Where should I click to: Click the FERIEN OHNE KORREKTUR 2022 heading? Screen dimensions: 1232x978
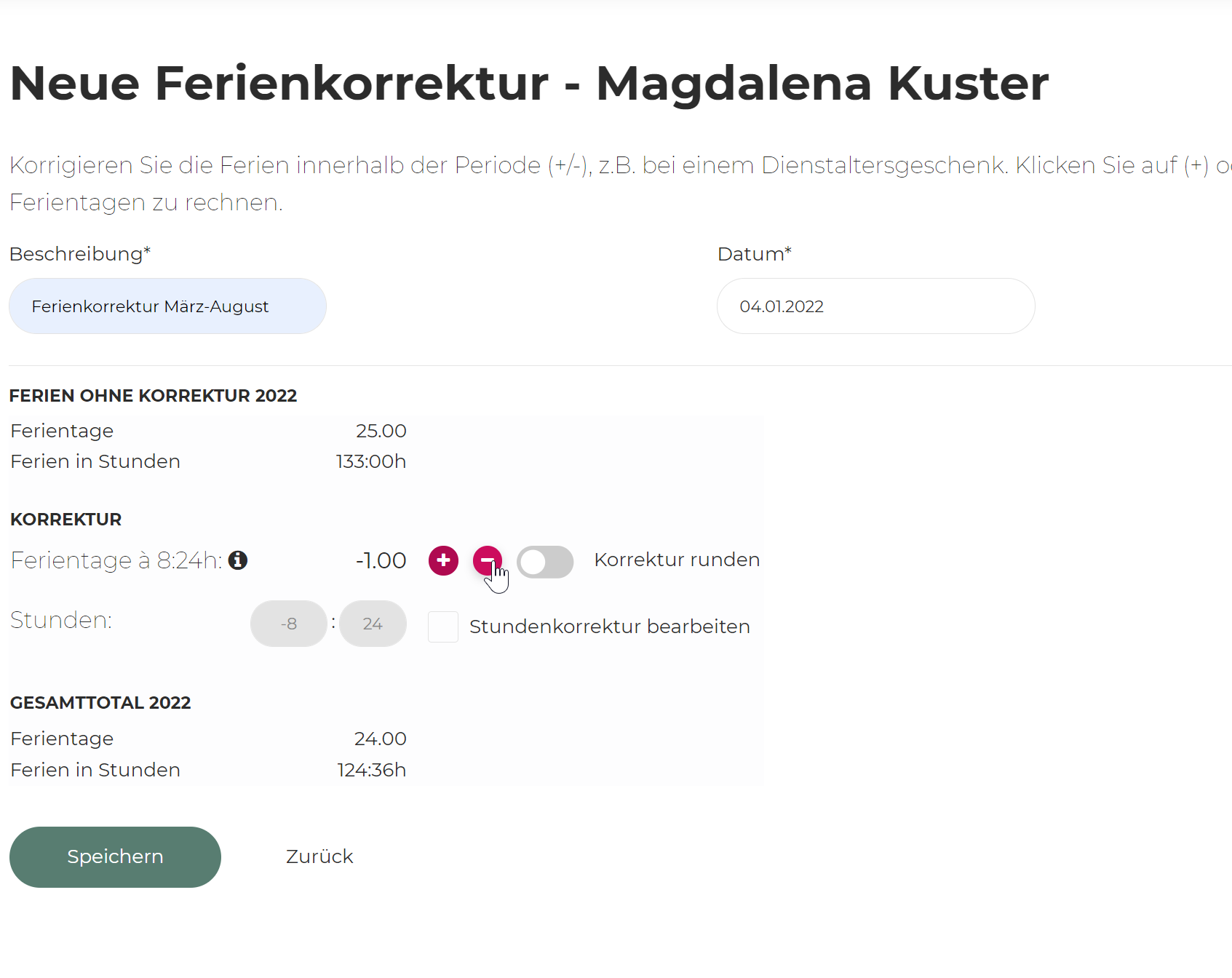tap(153, 396)
